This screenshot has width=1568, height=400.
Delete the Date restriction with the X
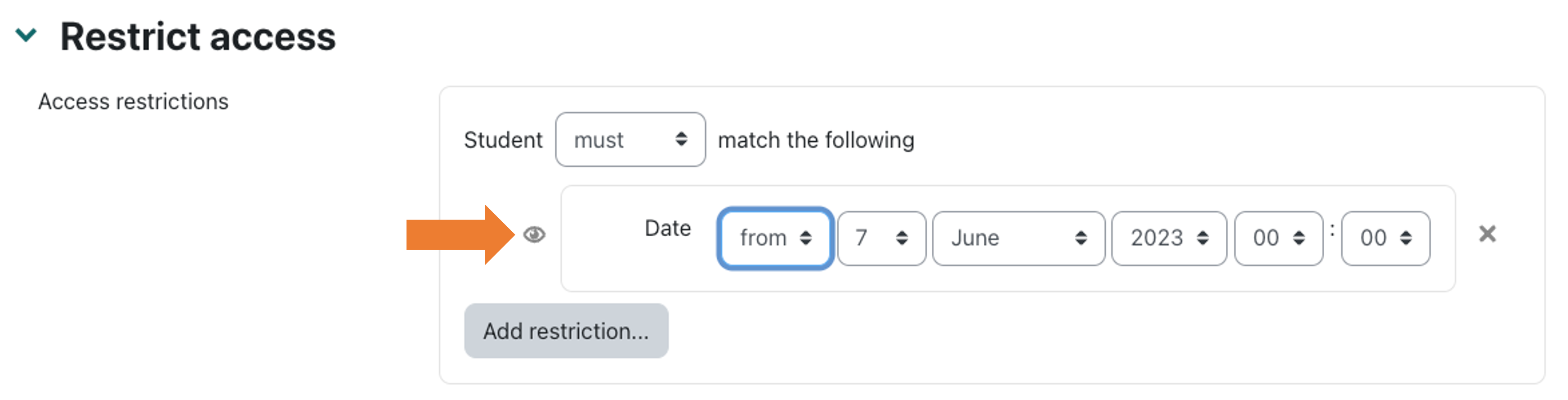pyautogui.click(x=1487, y=234)
